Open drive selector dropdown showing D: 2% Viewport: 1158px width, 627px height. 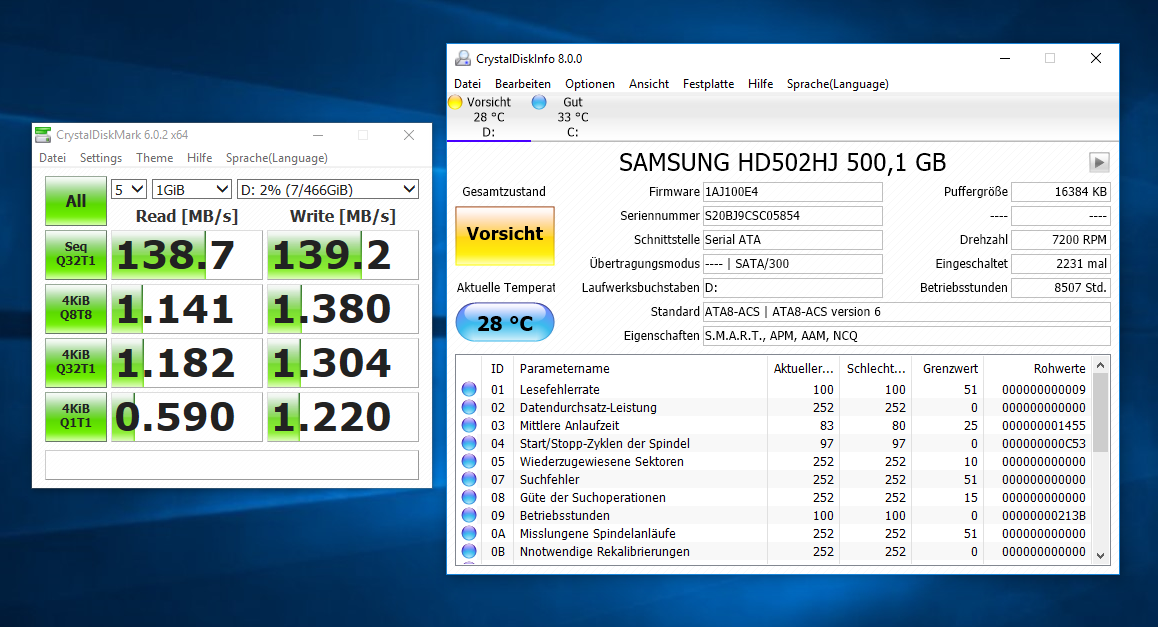tap(328, 190)
